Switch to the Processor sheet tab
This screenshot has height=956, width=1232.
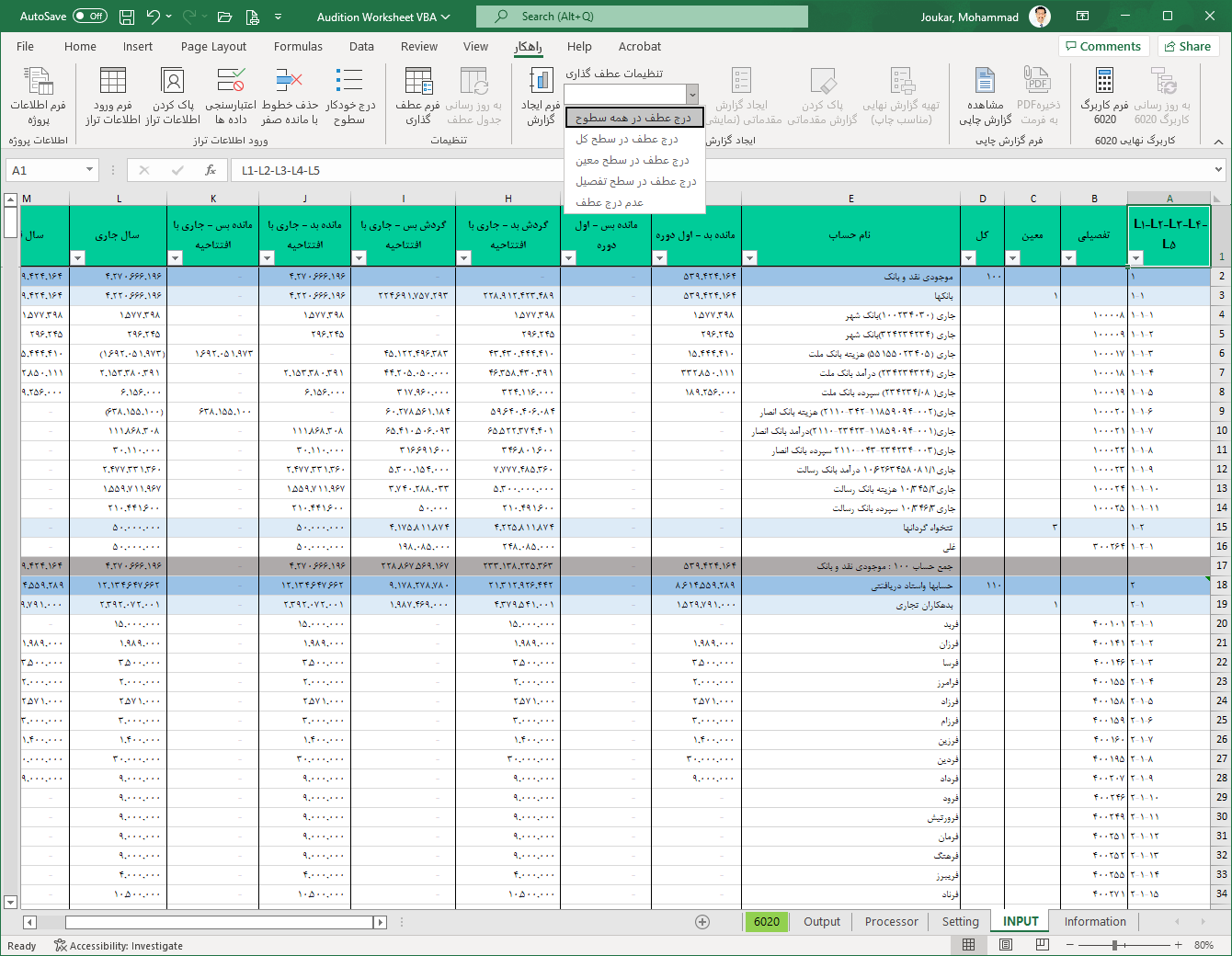(891, 922)
